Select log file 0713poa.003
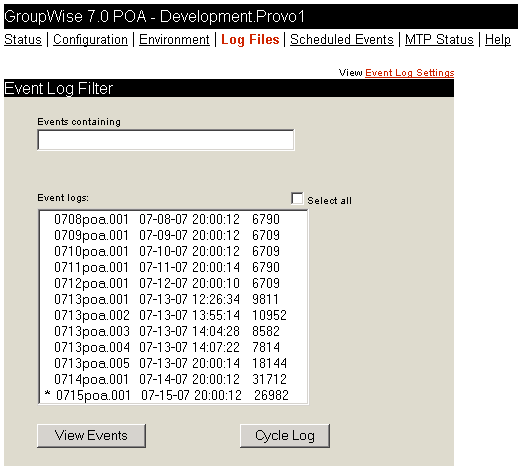This screenshot has width=518, height=476. point(173,331)
